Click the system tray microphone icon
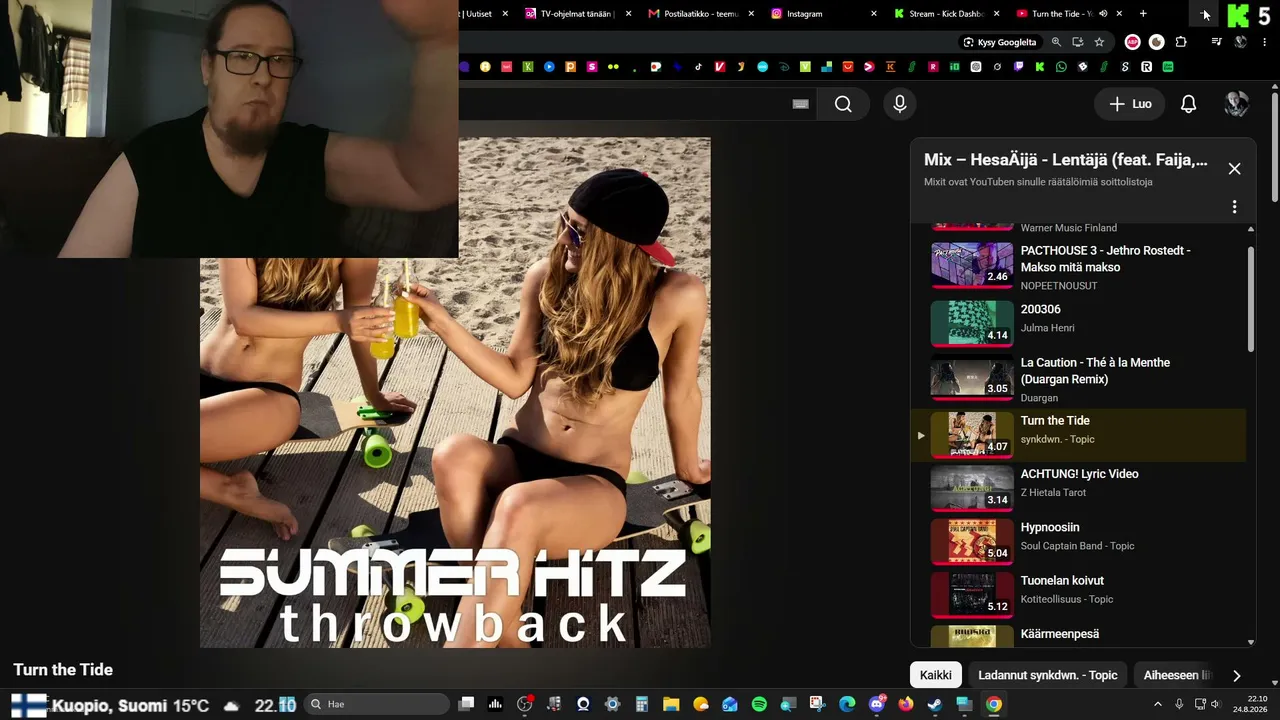The width and height of the screenshot is (1280, 720). tap(1179, 704)
